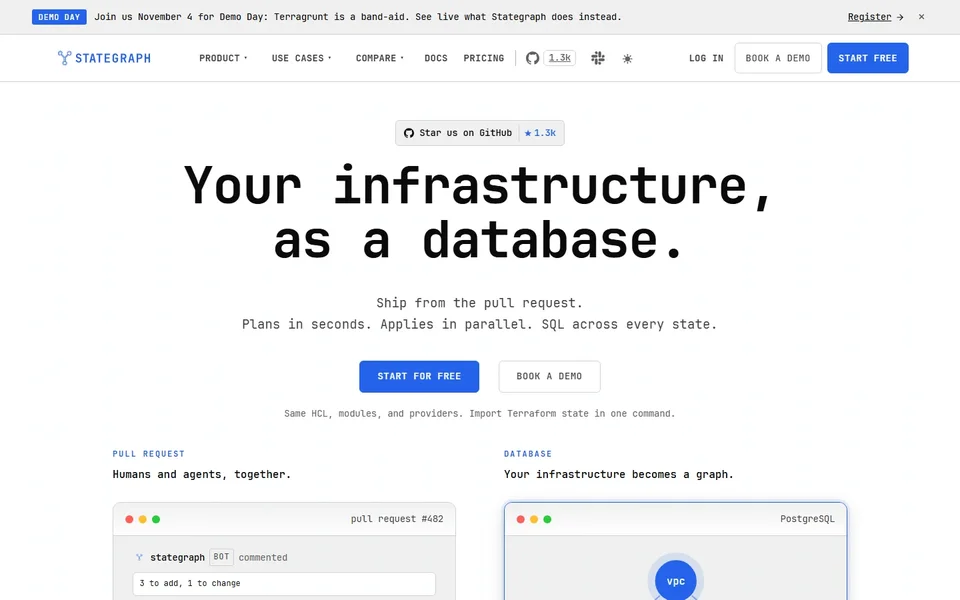Open the Pricing page
Viewport: 960px width, 600px height.
coord(484,58)
